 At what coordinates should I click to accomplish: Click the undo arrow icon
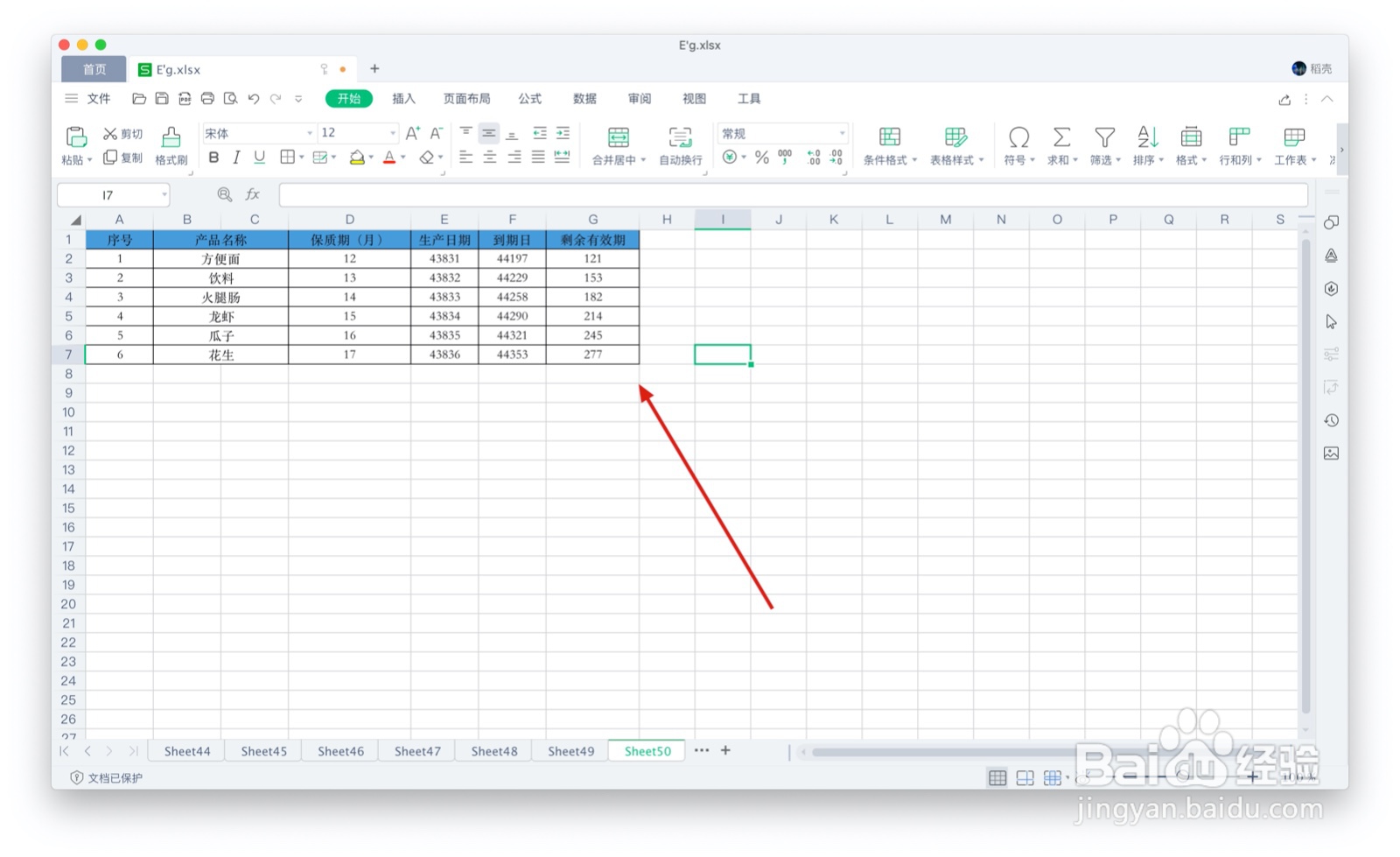point(254,99)
